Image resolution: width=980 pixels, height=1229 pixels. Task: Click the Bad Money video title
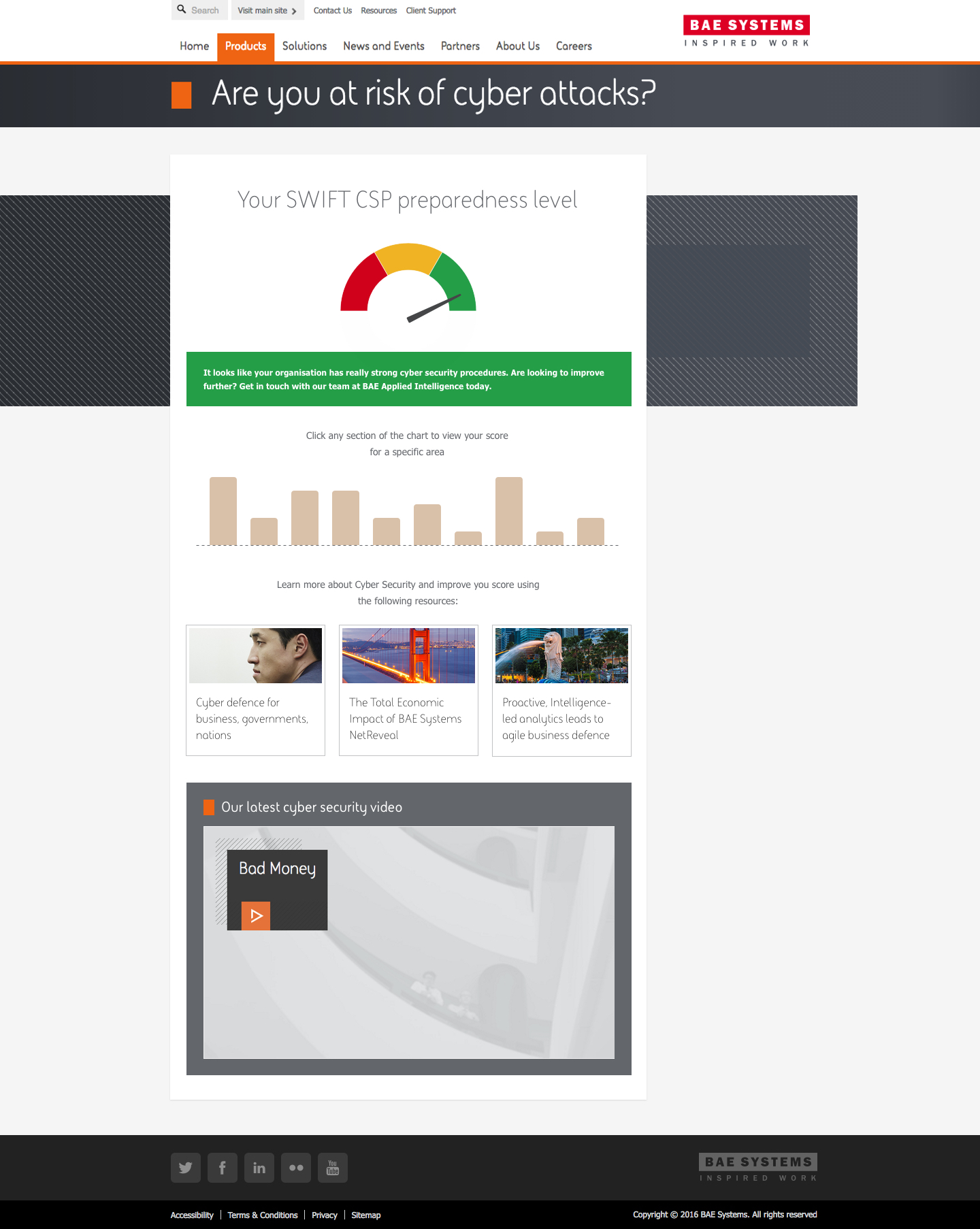277,869
